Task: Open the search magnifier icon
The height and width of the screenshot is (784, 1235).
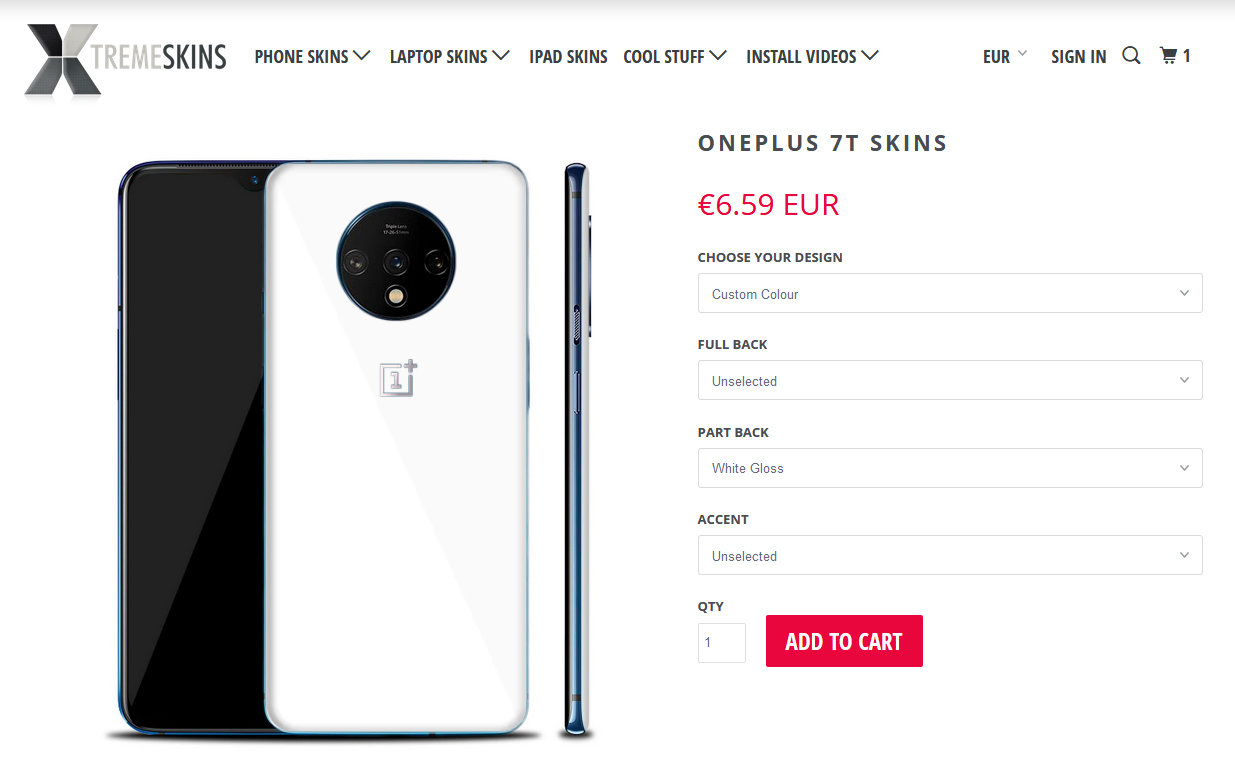Action: [1131, 56]
